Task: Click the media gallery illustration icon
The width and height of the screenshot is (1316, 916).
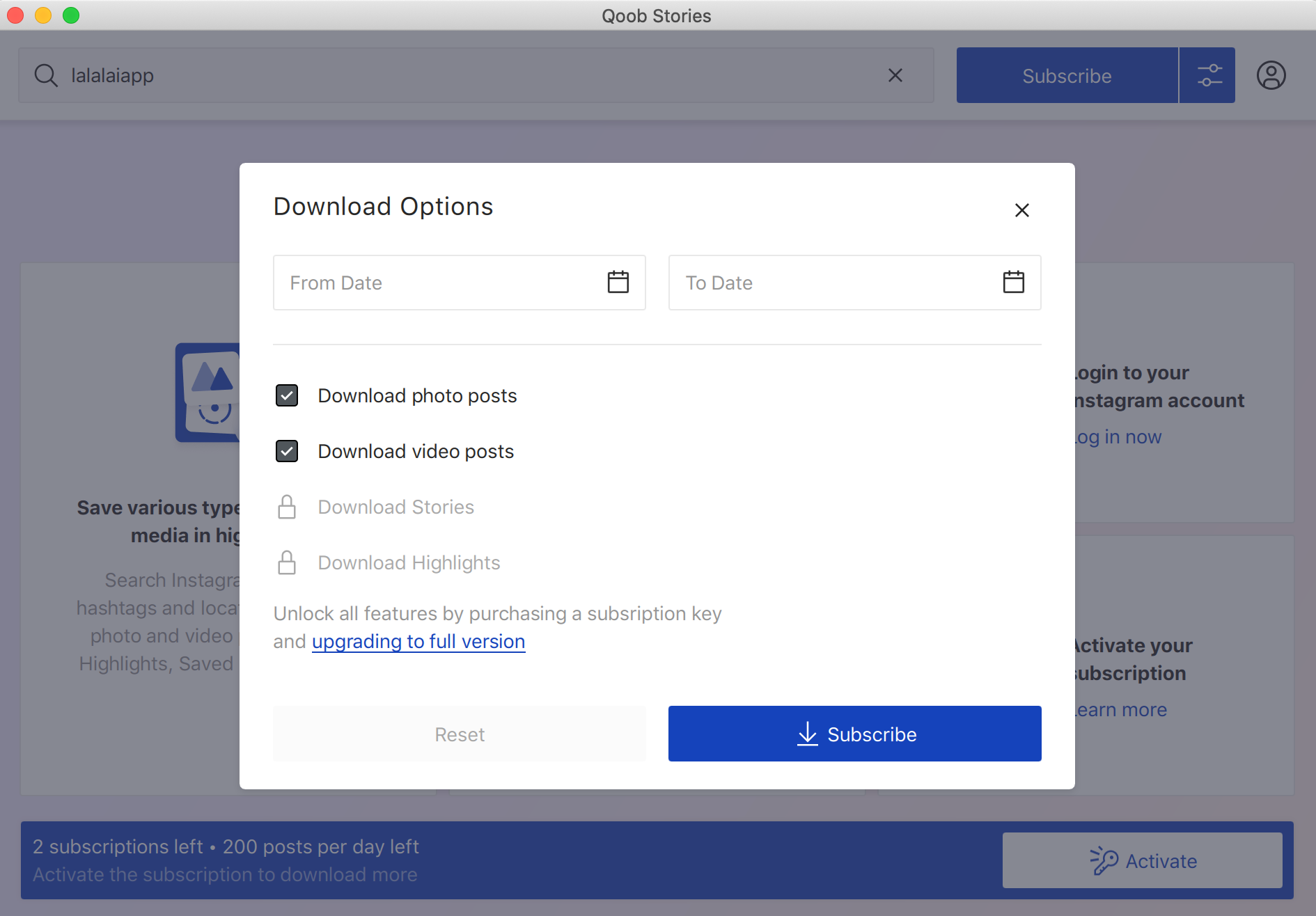Action: point(207,393)
